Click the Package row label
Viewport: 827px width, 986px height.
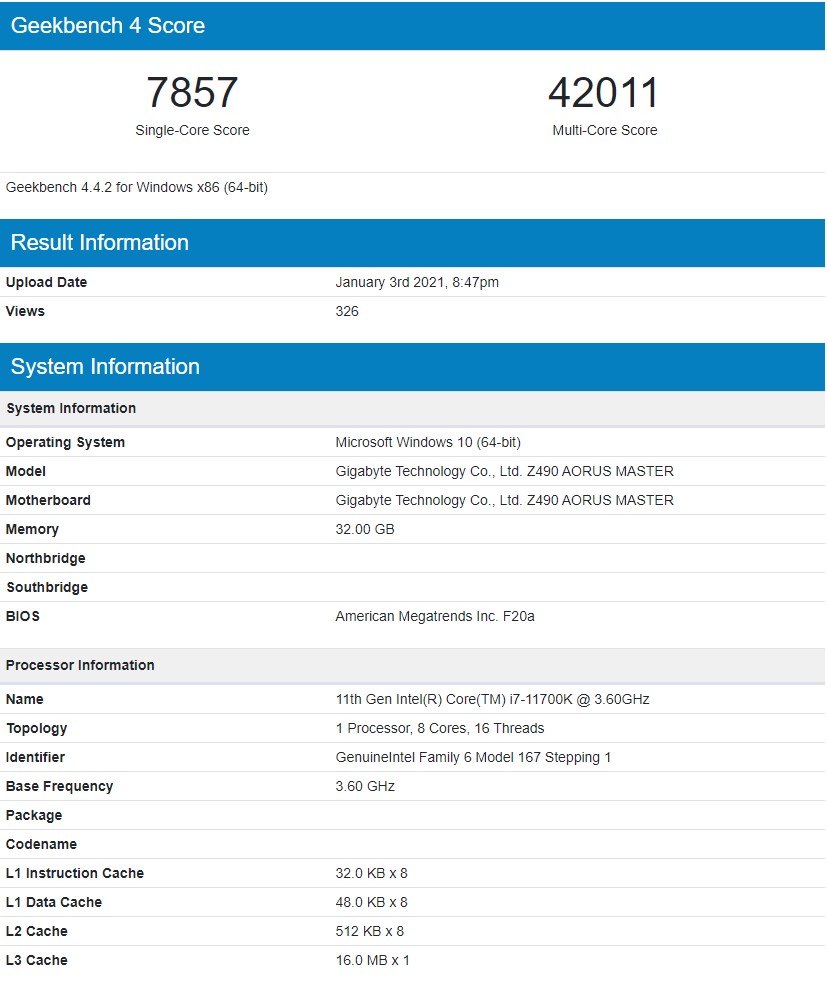34,816
